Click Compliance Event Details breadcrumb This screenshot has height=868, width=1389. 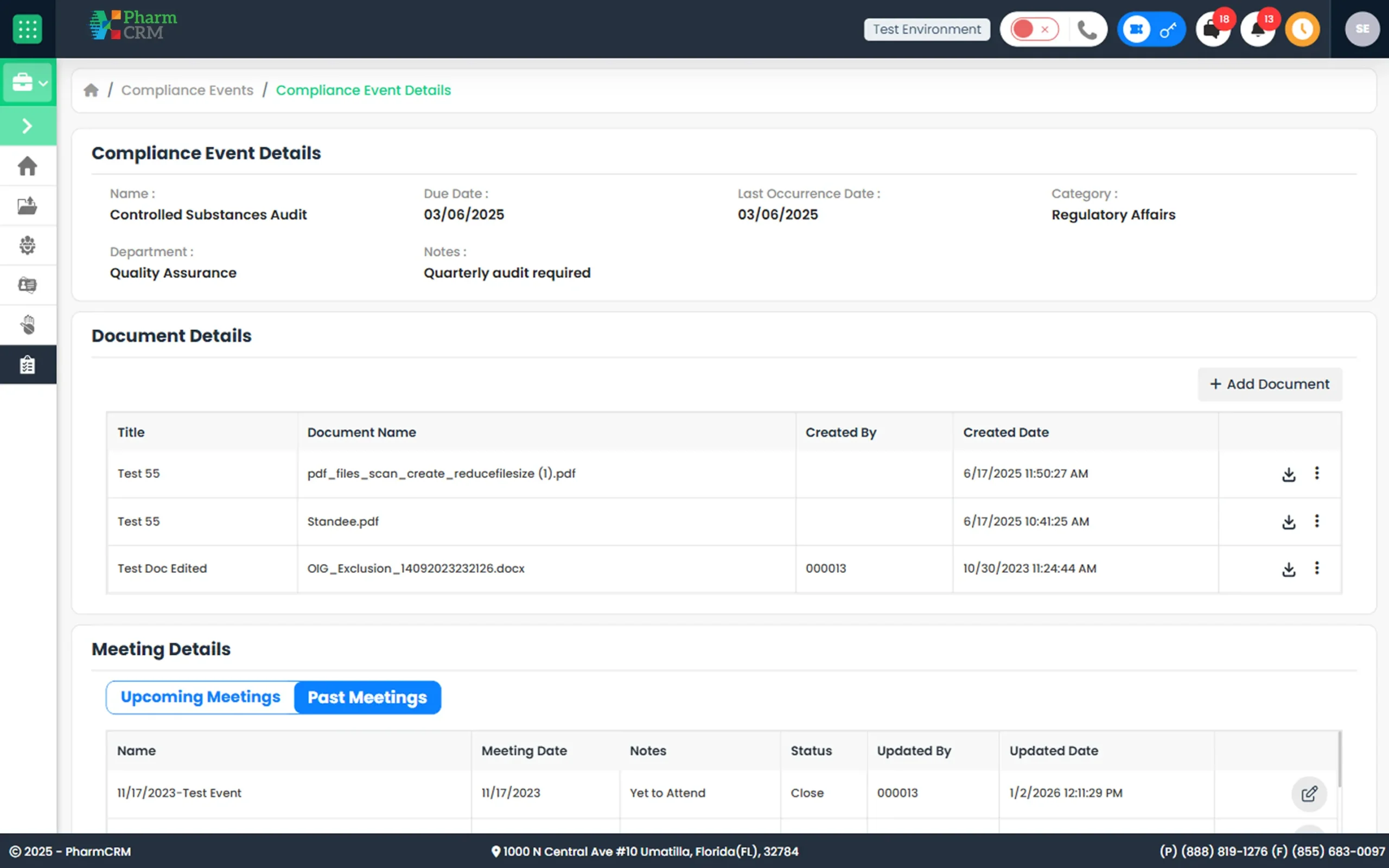[x=364, y=90]
